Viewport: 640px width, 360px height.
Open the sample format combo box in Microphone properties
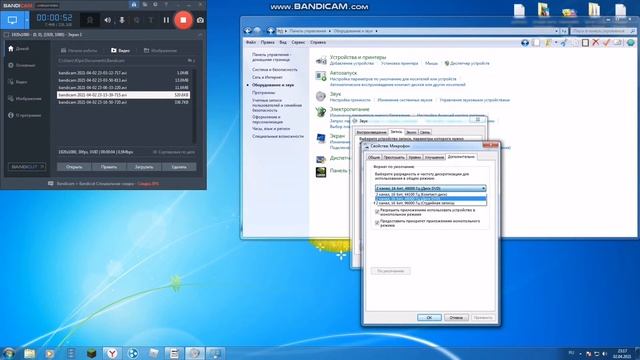pos(430,188)
